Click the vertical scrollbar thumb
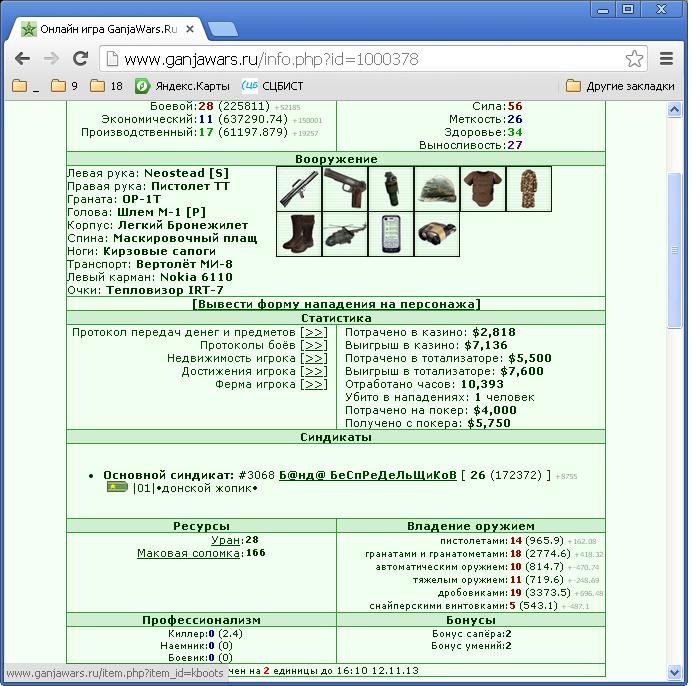The width and height of the screenshot is (692, 686). tap(674, 250)
